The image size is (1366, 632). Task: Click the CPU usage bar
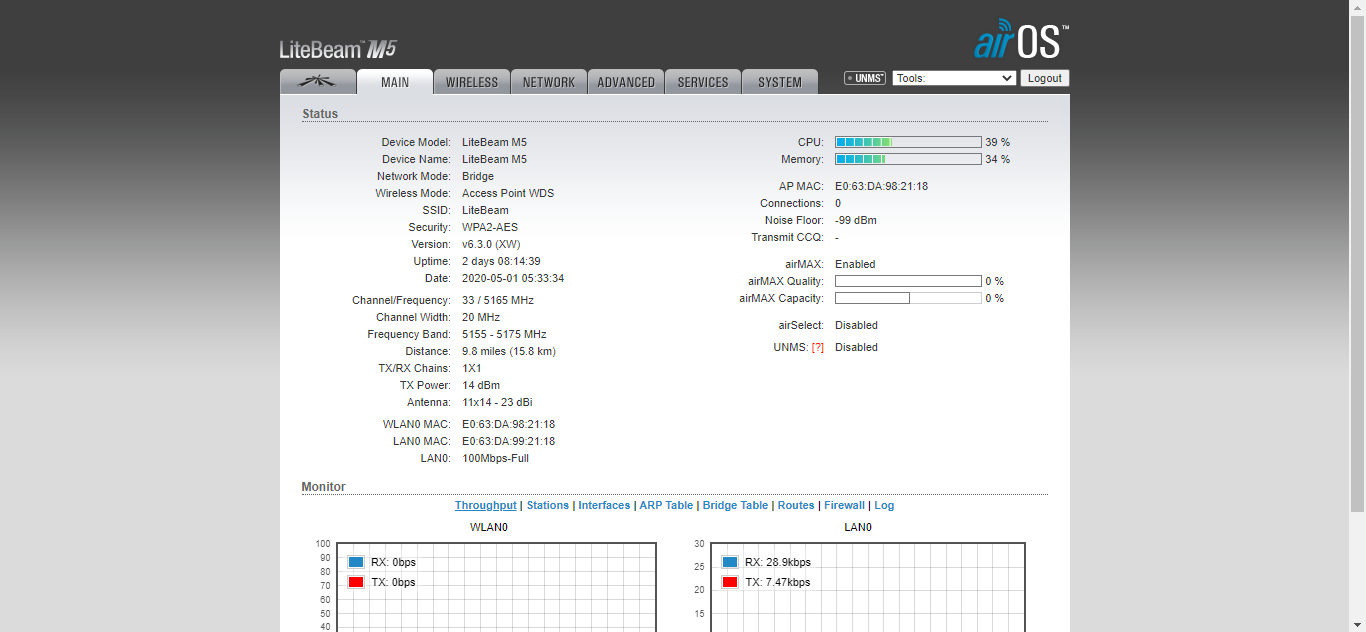point(908,142)
